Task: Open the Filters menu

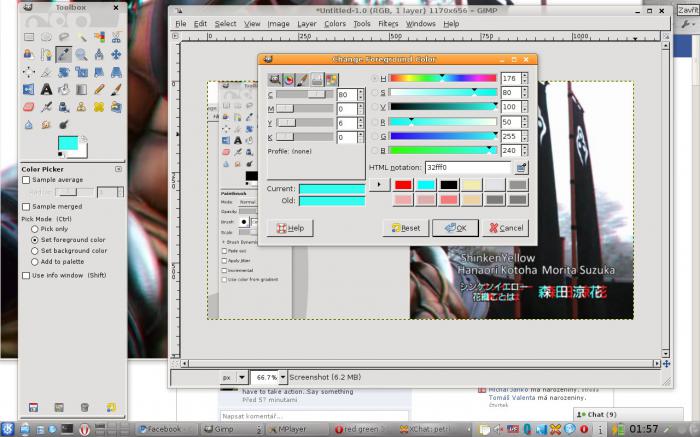Action: point(388,24)
